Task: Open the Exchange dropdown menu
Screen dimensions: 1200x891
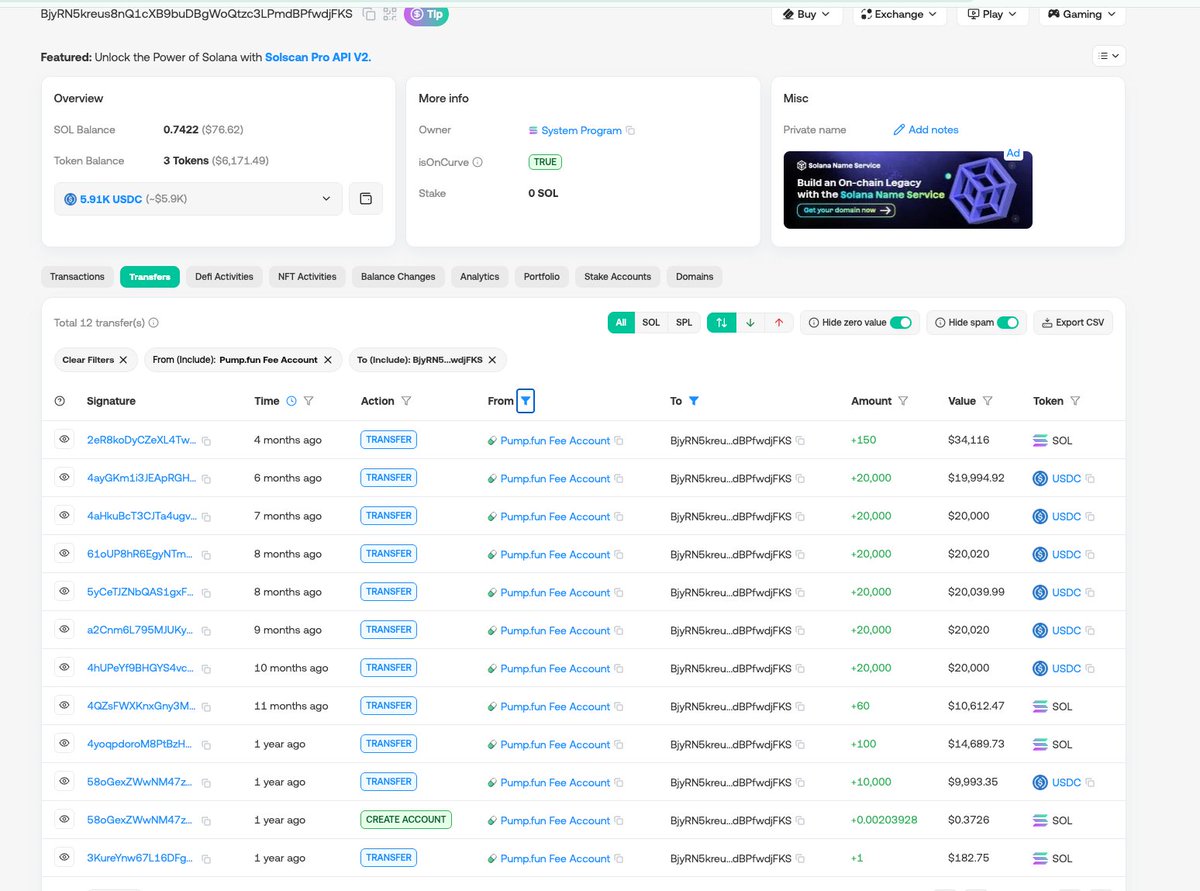Action: pos(898,14)
